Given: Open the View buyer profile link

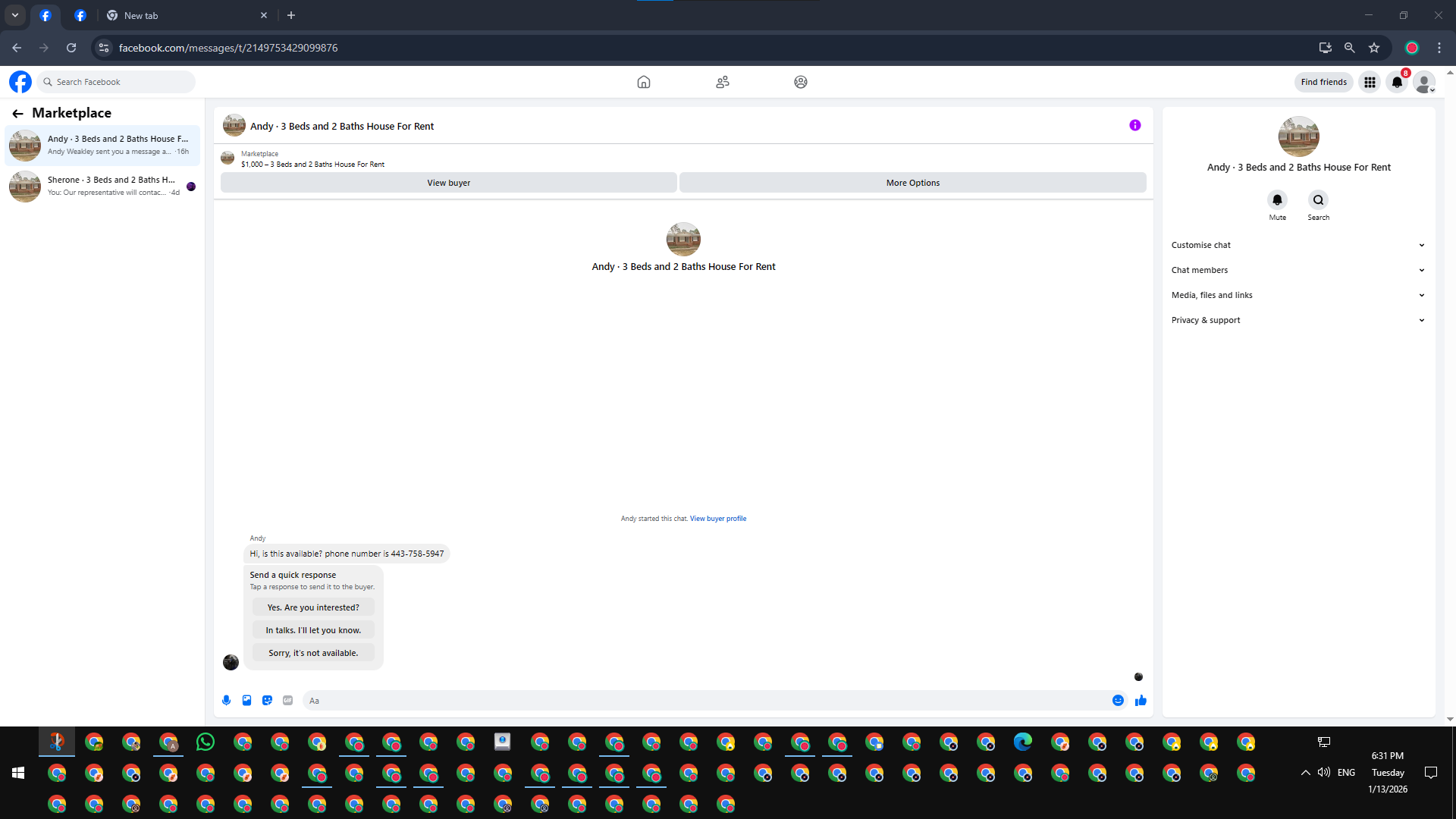Looking at the screenshot, I should (x=717, y=519).
